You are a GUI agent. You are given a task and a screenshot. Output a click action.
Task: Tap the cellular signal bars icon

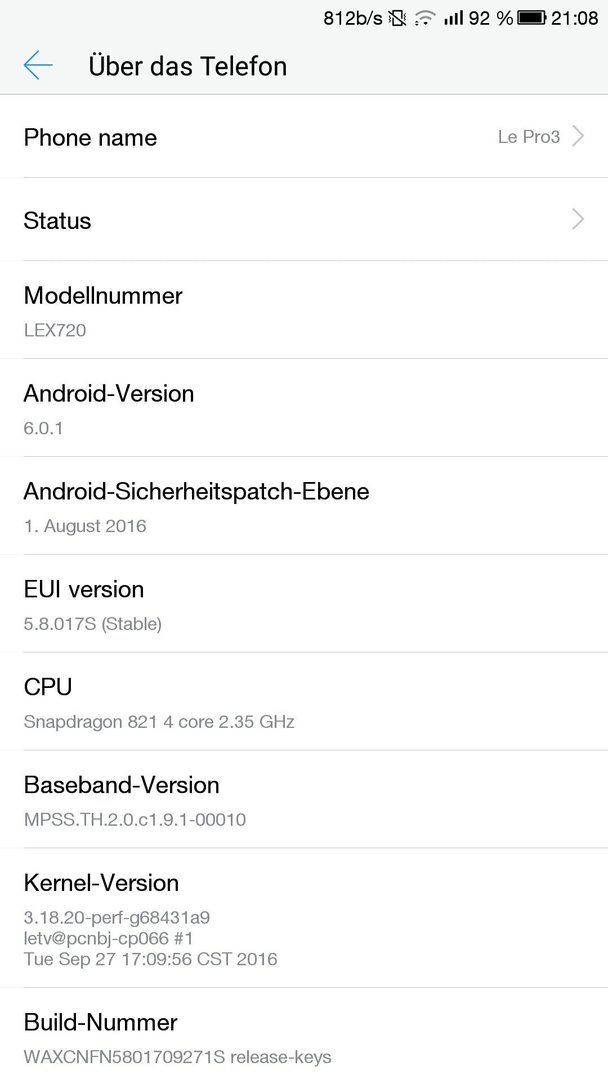(453, 18)
